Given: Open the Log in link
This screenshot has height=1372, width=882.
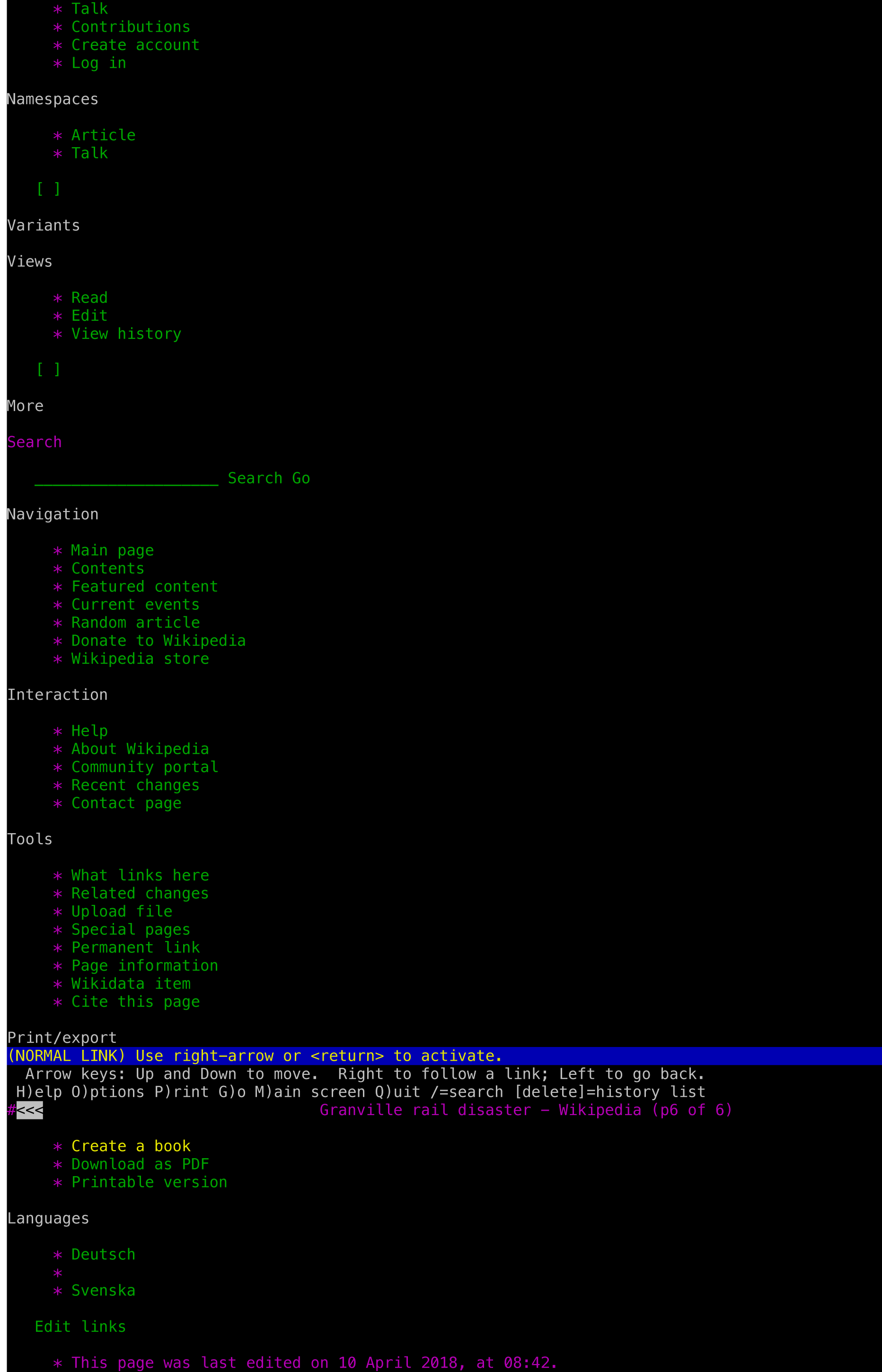Looking at the screenshot, I should click(98, 63).
